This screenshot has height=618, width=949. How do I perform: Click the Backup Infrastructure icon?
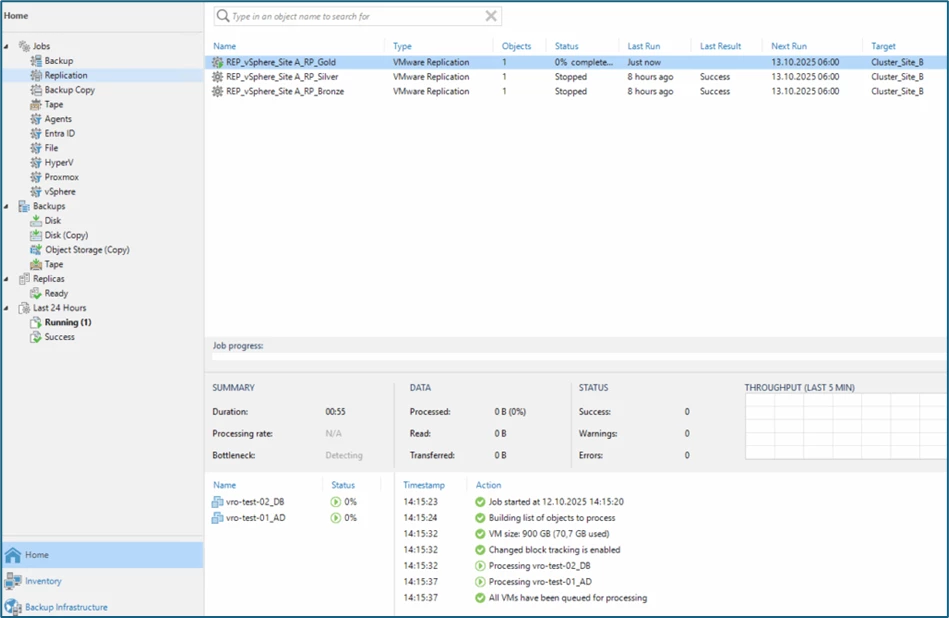click(13, 607)
